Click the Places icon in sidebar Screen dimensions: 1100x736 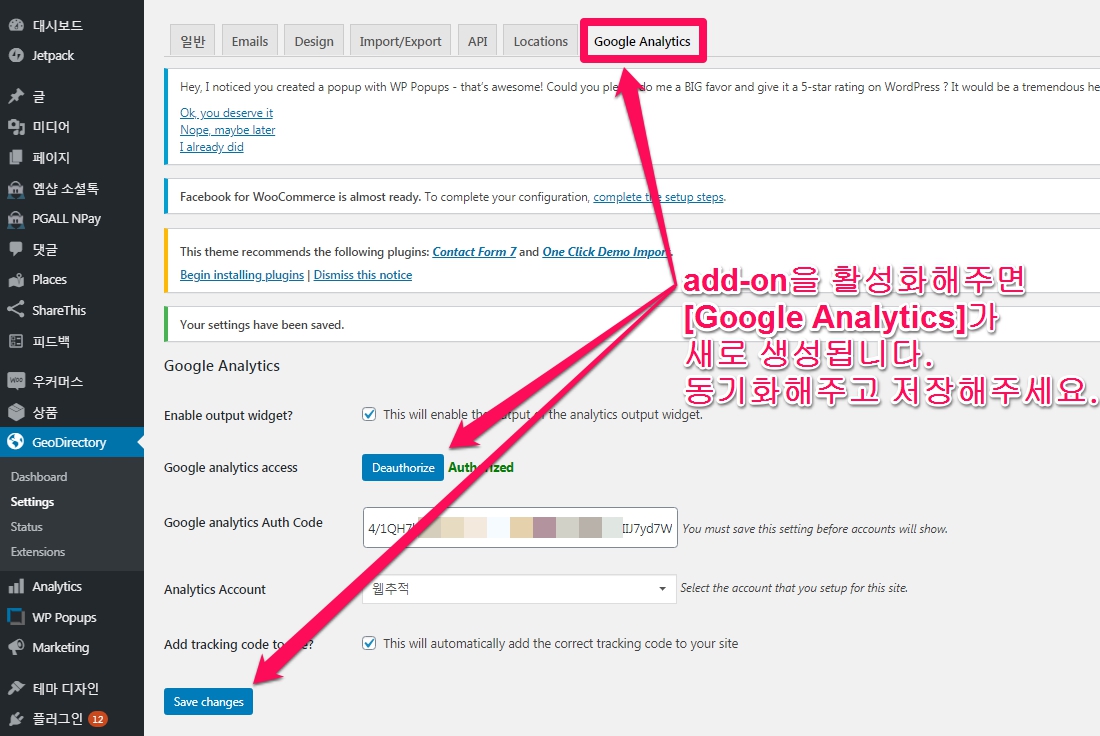(15, 280)
